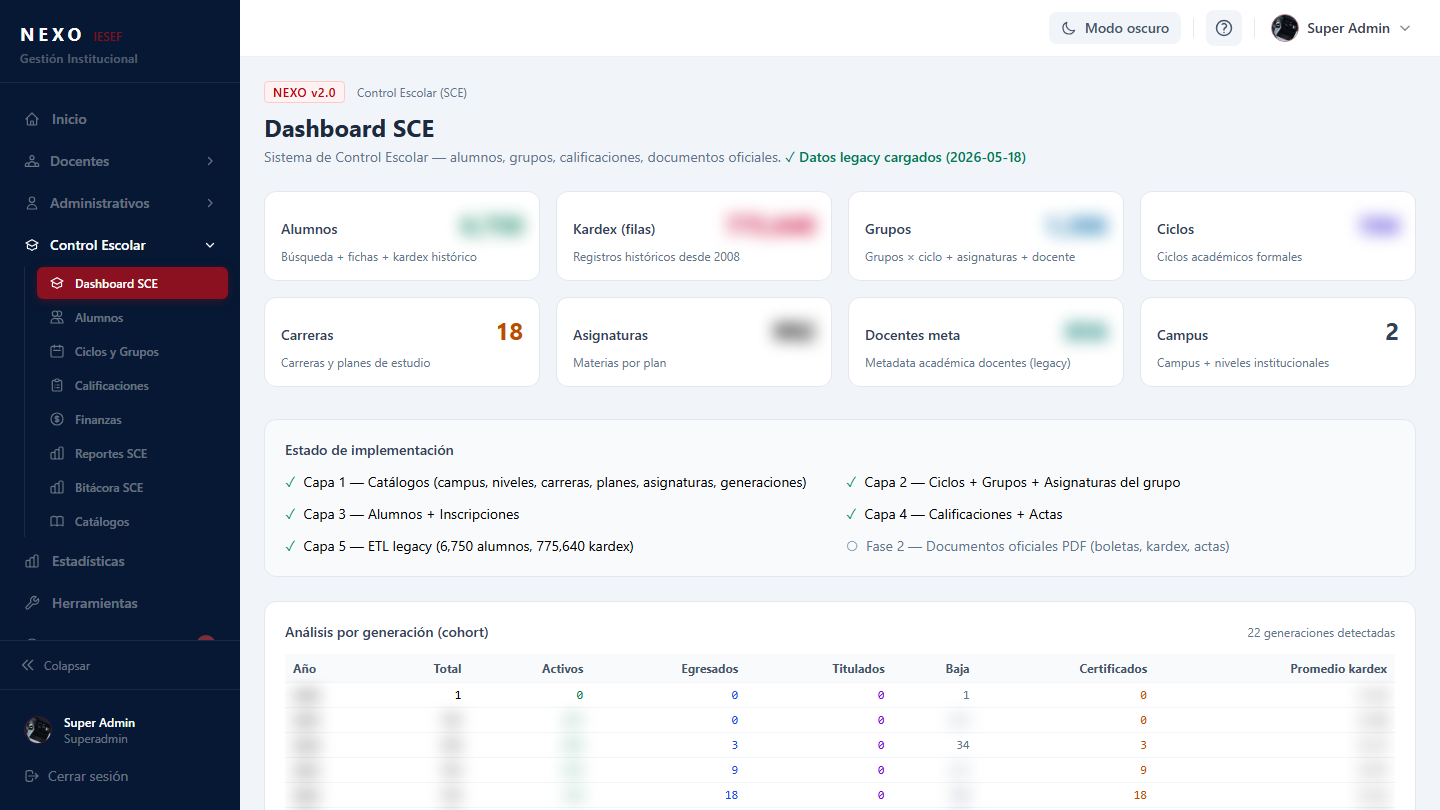Click the 'Fase 2 — Documentos oficiales PDF' item
This screenshot has height=810, width=1440.
(x=1038, y=546)
